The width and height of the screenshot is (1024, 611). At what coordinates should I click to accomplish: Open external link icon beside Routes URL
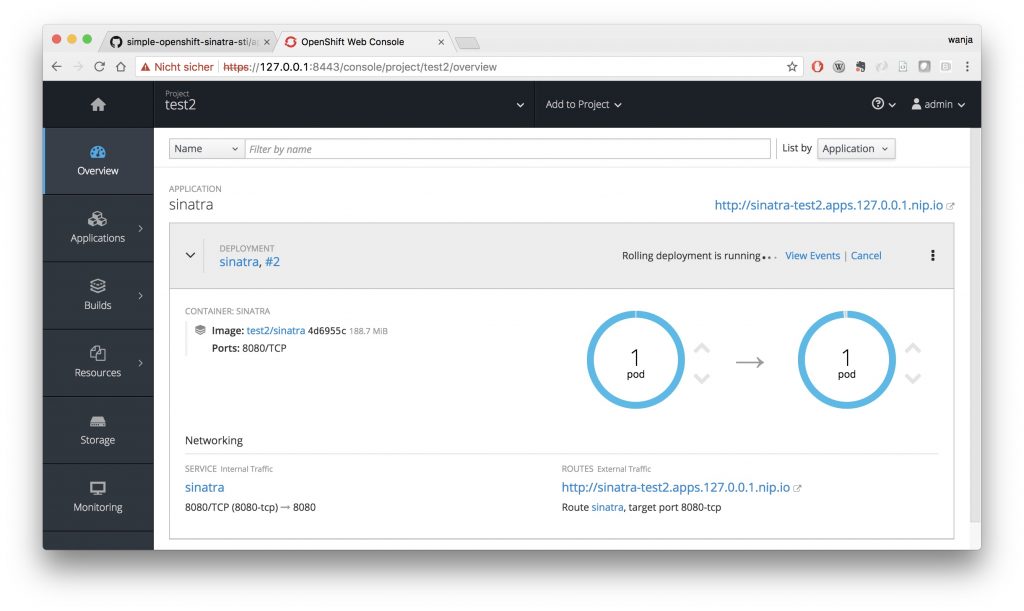pyautogui.click(x=797, y=488)
